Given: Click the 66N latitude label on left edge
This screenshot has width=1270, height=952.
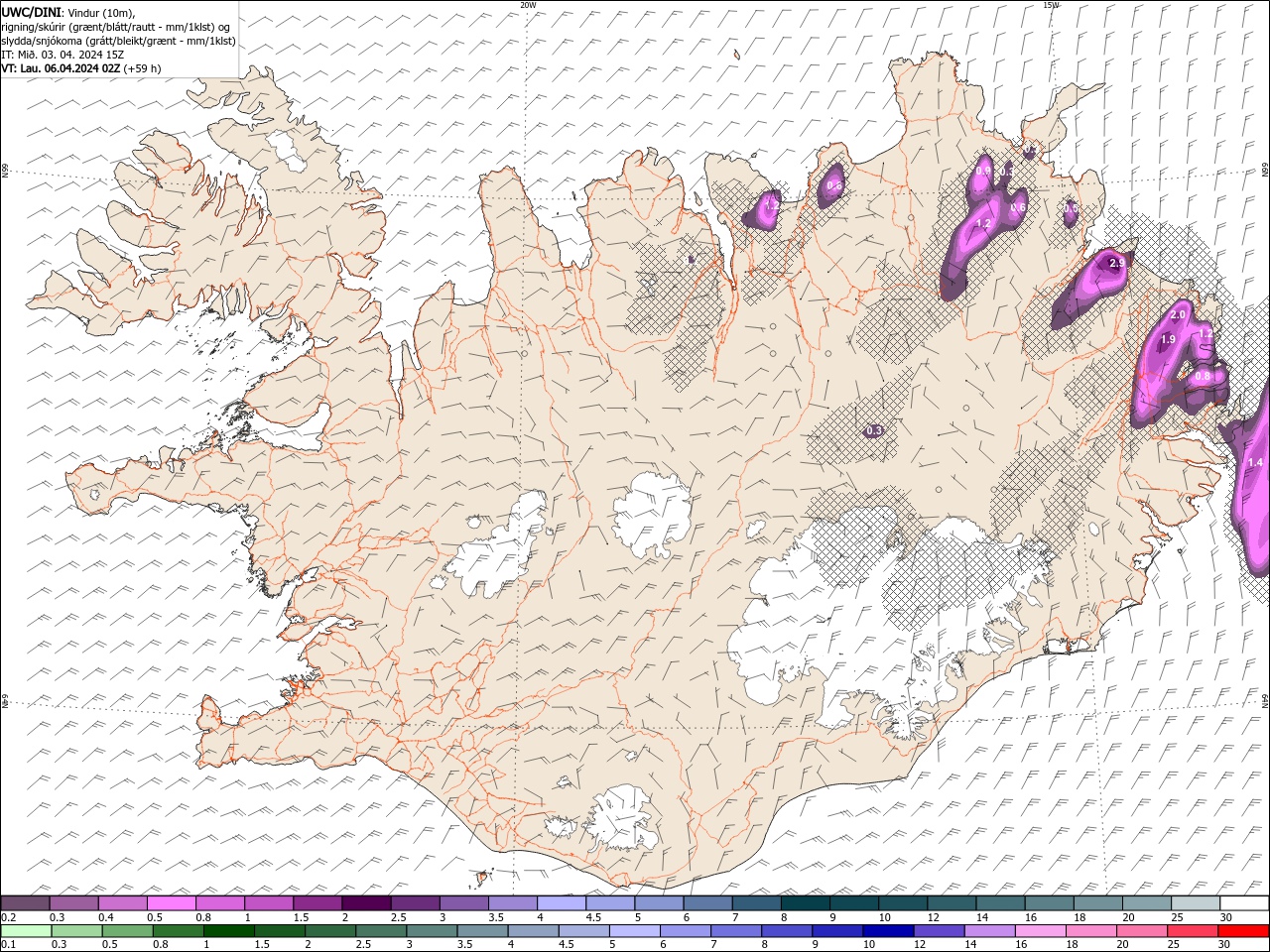Looking at the screenshot, I should click(5, 171).
